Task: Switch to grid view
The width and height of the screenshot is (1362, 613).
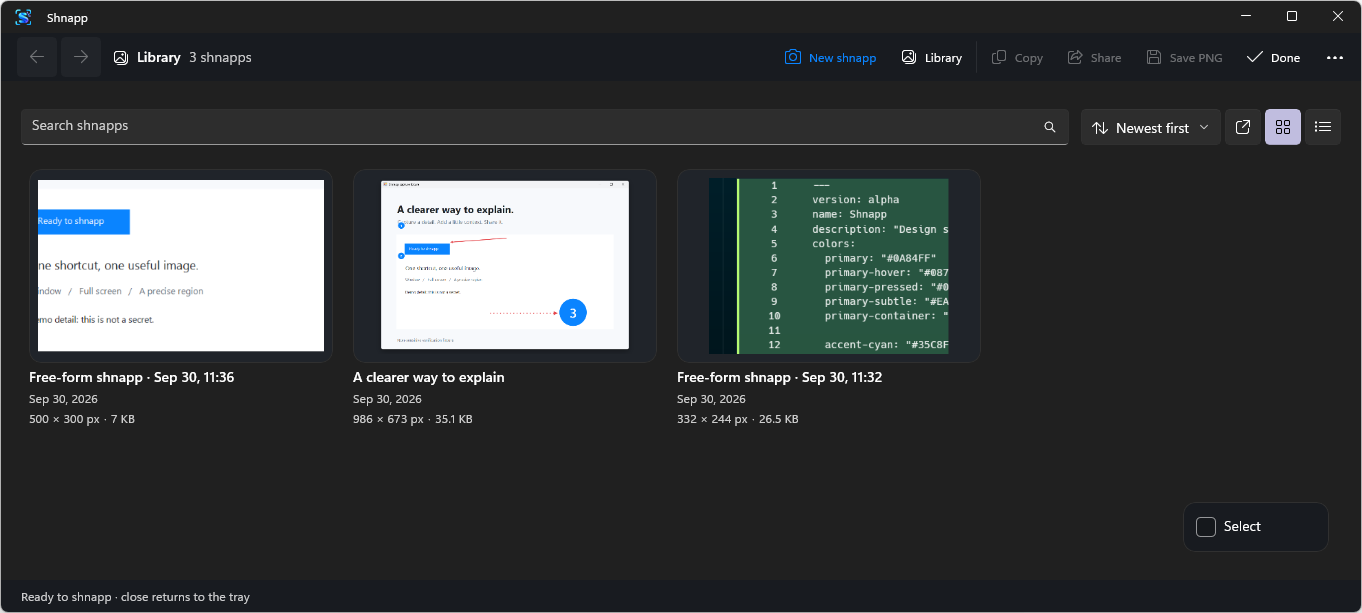Action: [1283, 127]
